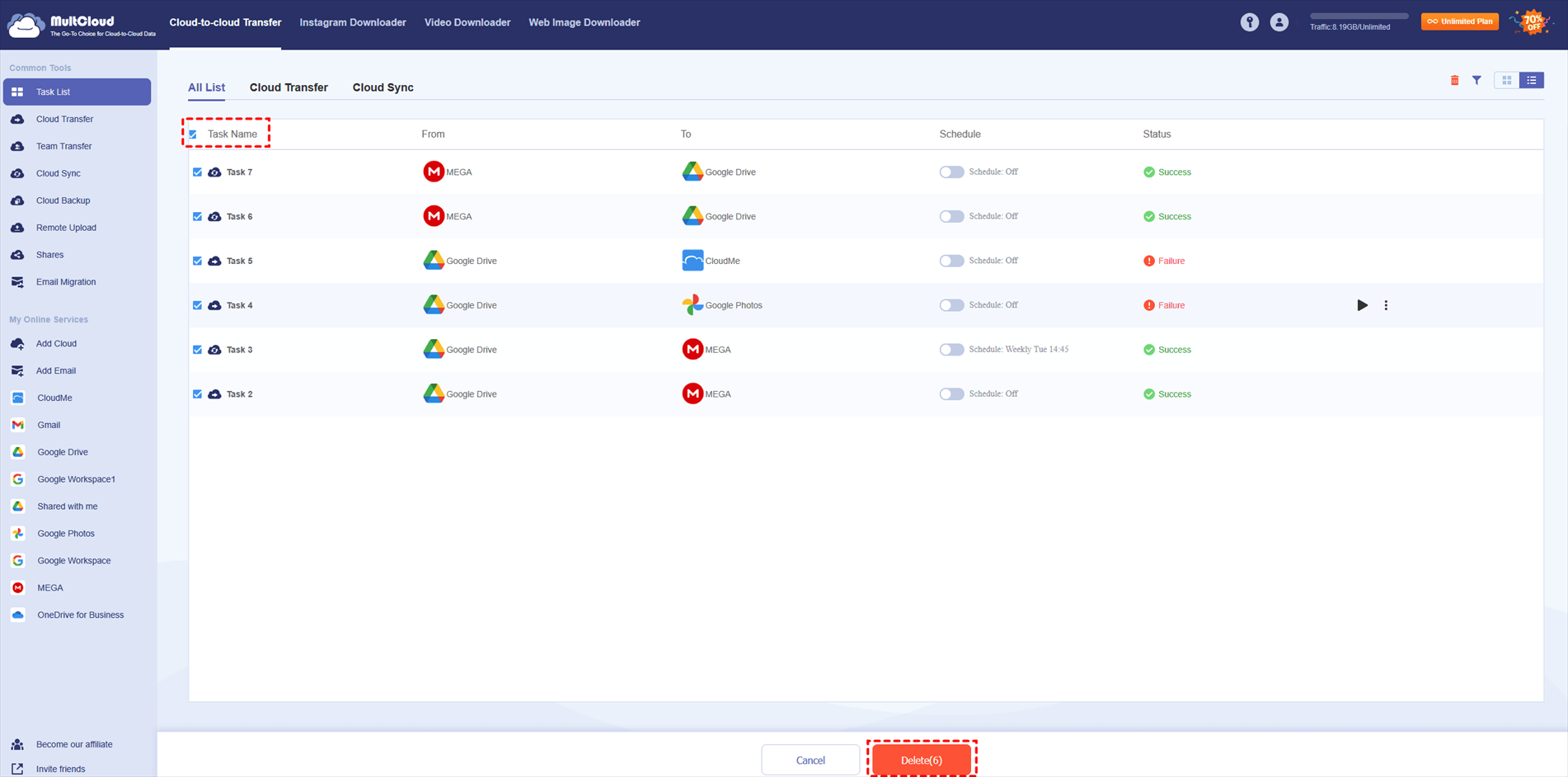1568x777 pixels.
Task: Click the traffic usage progress bar
Action: [x=1359, y=16]
